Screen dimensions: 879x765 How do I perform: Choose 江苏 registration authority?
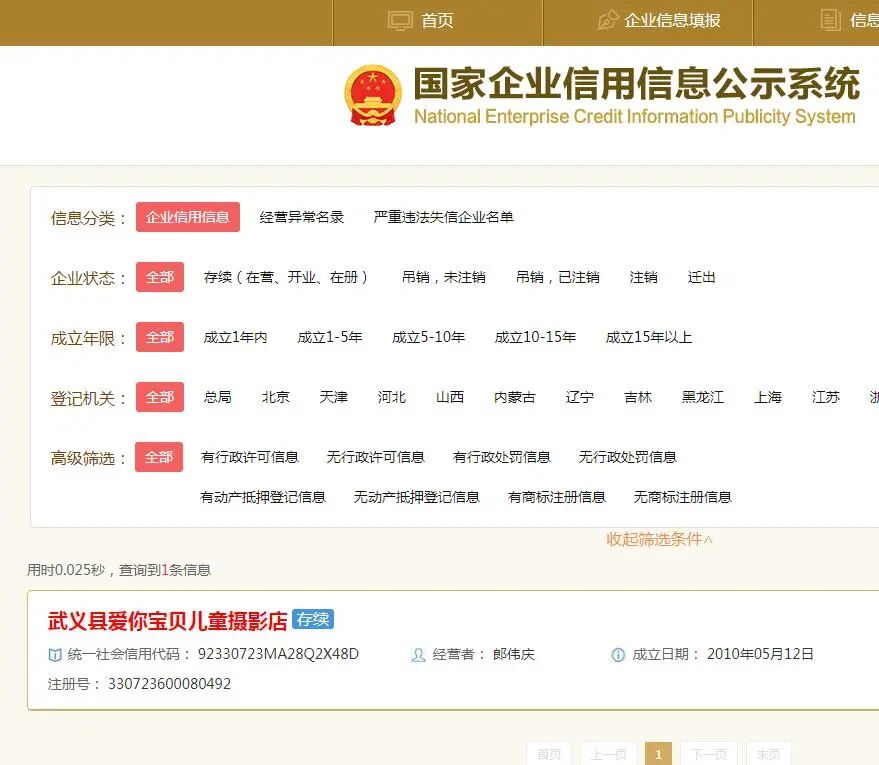826,397
